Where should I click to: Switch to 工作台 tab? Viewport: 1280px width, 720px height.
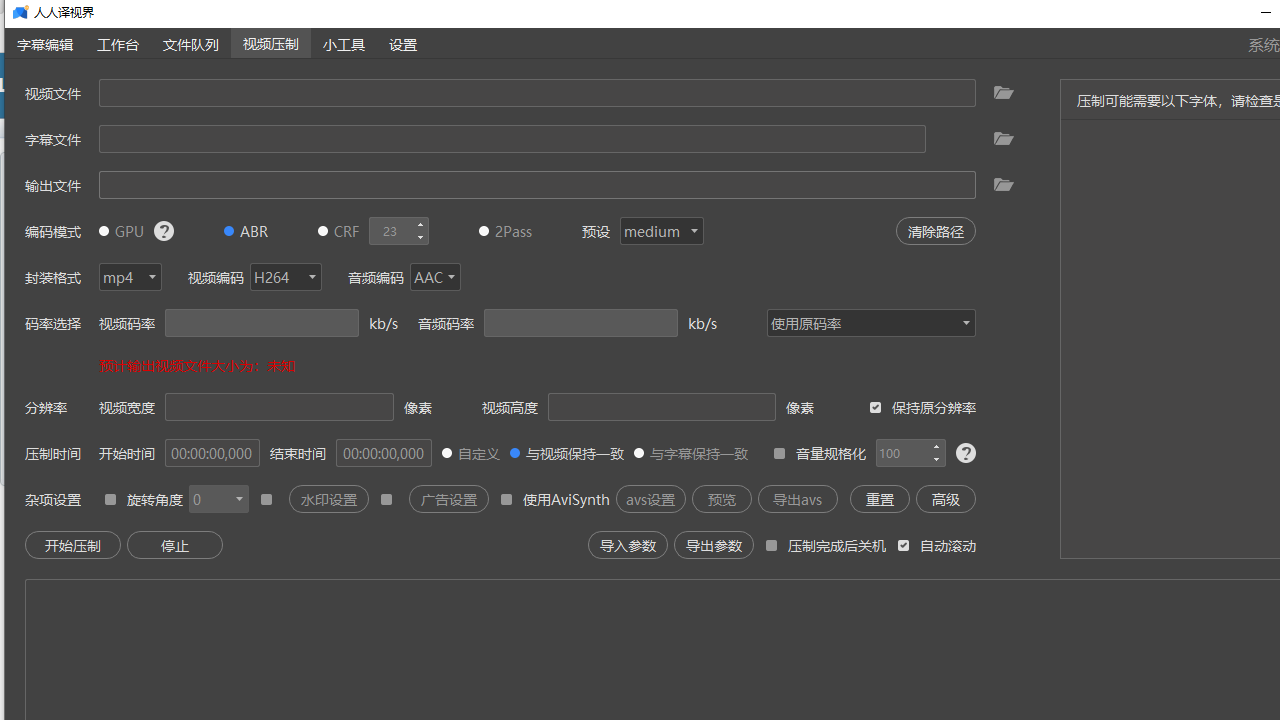[x=118, y=45]
